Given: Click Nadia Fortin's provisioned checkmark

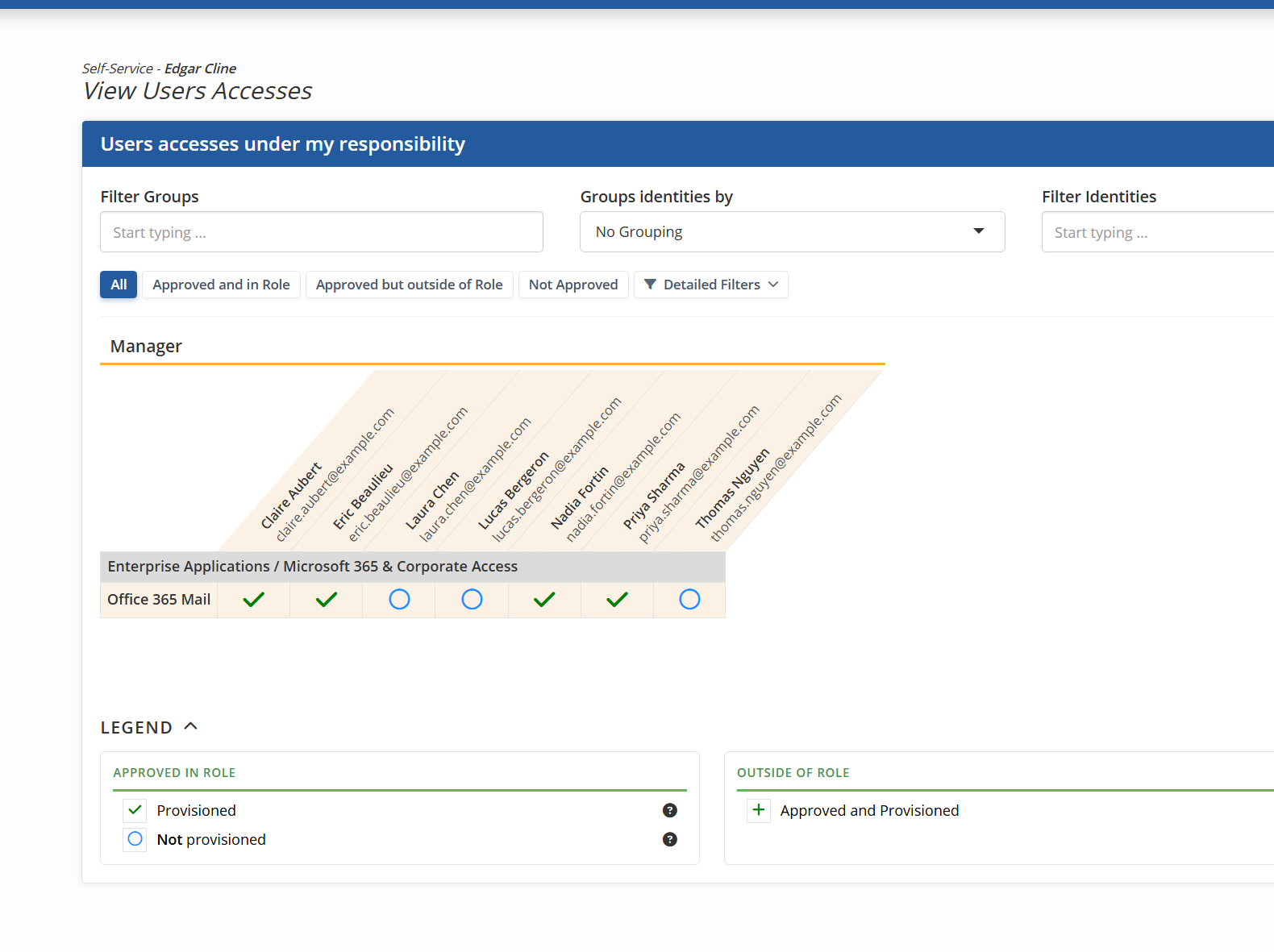Looking at the screenshot, I should tap(544, 600).
